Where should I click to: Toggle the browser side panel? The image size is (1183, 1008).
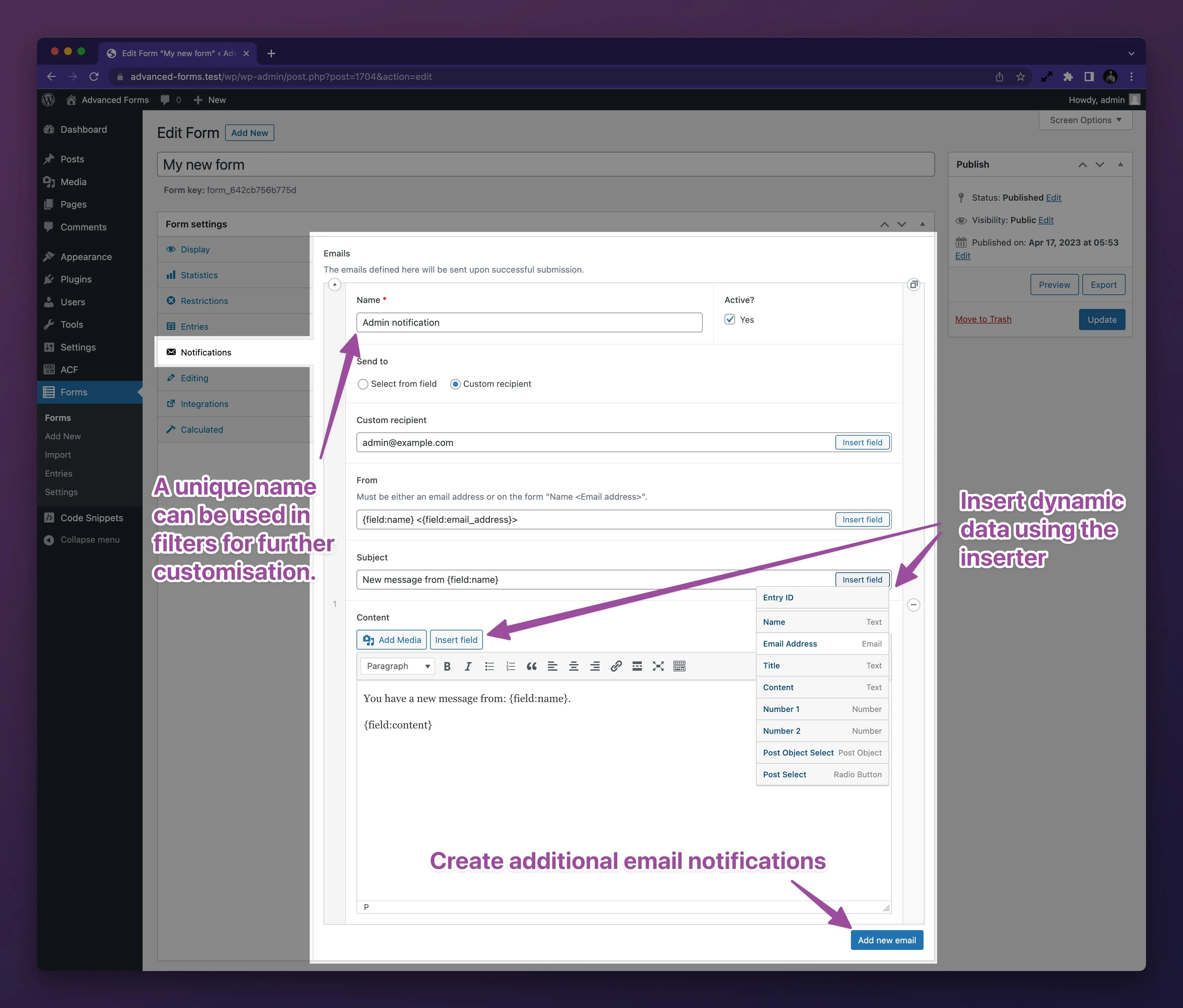pyautogui.click(x=1089, y=77)
